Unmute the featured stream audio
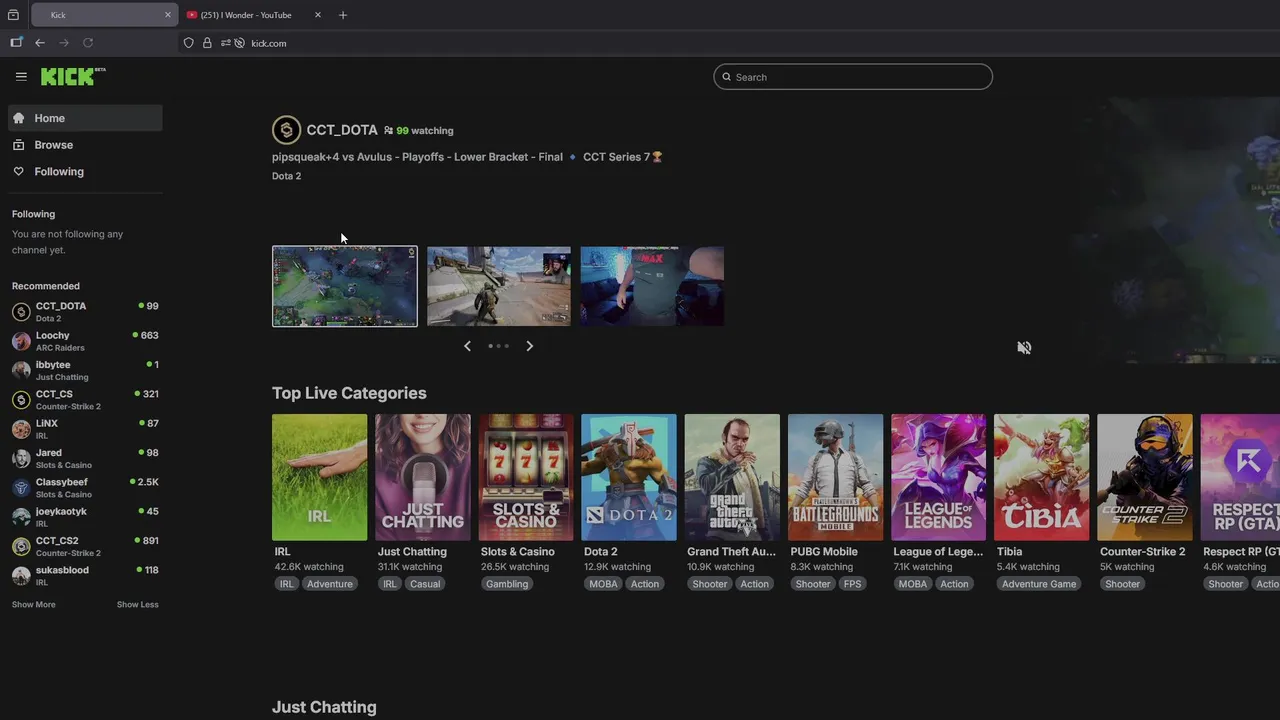 pyautogui.click(x=1024, y=348)
